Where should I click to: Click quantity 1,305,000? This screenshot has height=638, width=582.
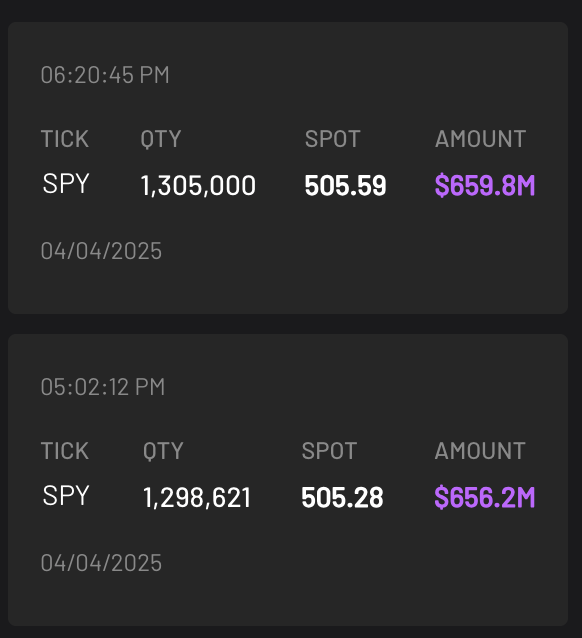pyautogui.click(x=198, y=186)
